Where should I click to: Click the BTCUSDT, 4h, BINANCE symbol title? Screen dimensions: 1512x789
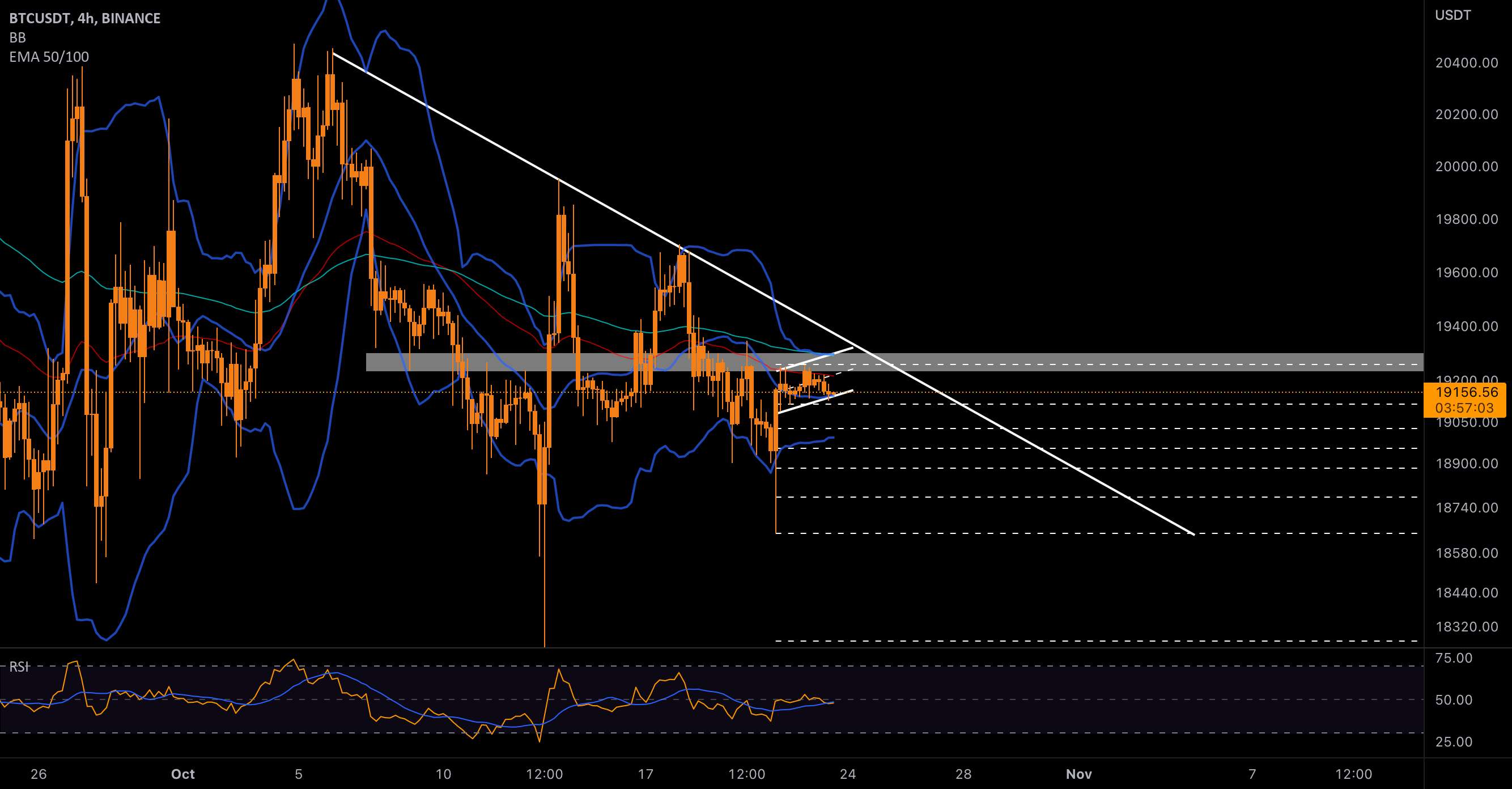pyautogui.click(x=84, y=18)
